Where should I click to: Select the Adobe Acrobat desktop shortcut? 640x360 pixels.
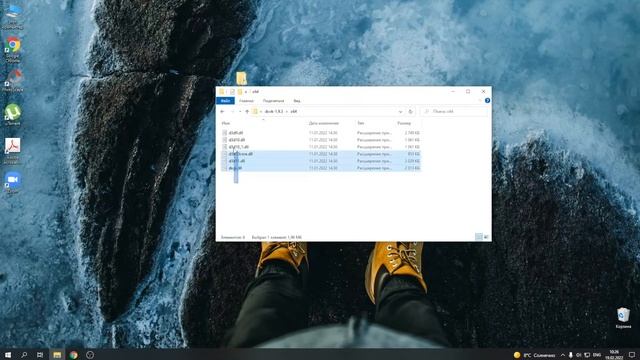[x=13, y=151]
